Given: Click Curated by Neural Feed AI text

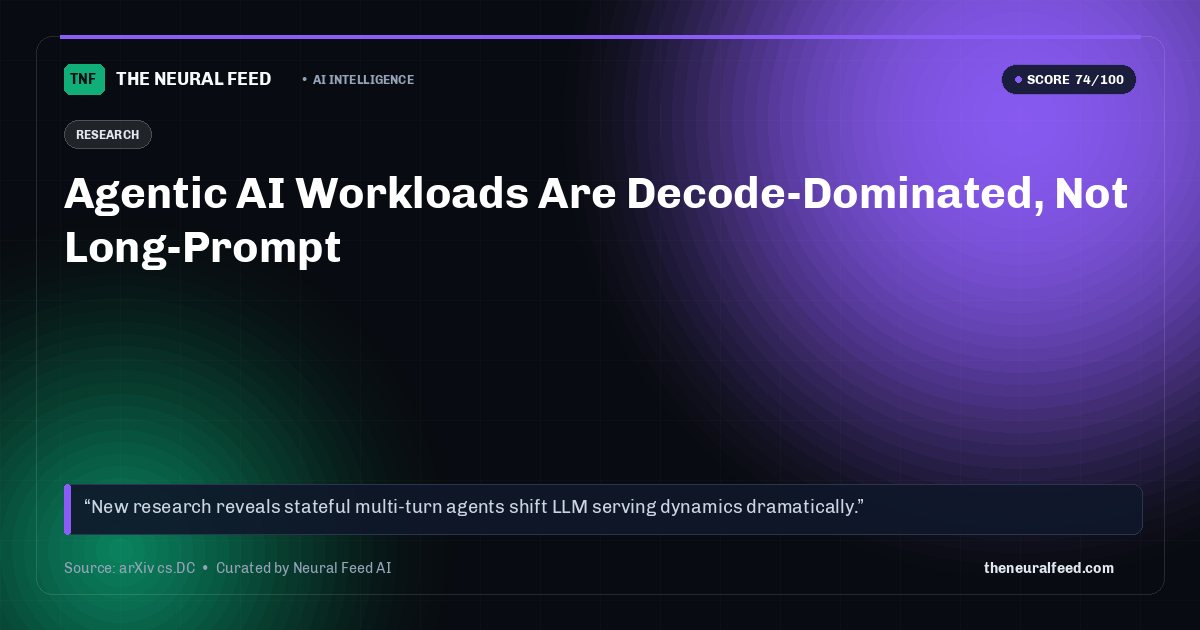Looking at the screenshot, I should click(303, 568).
